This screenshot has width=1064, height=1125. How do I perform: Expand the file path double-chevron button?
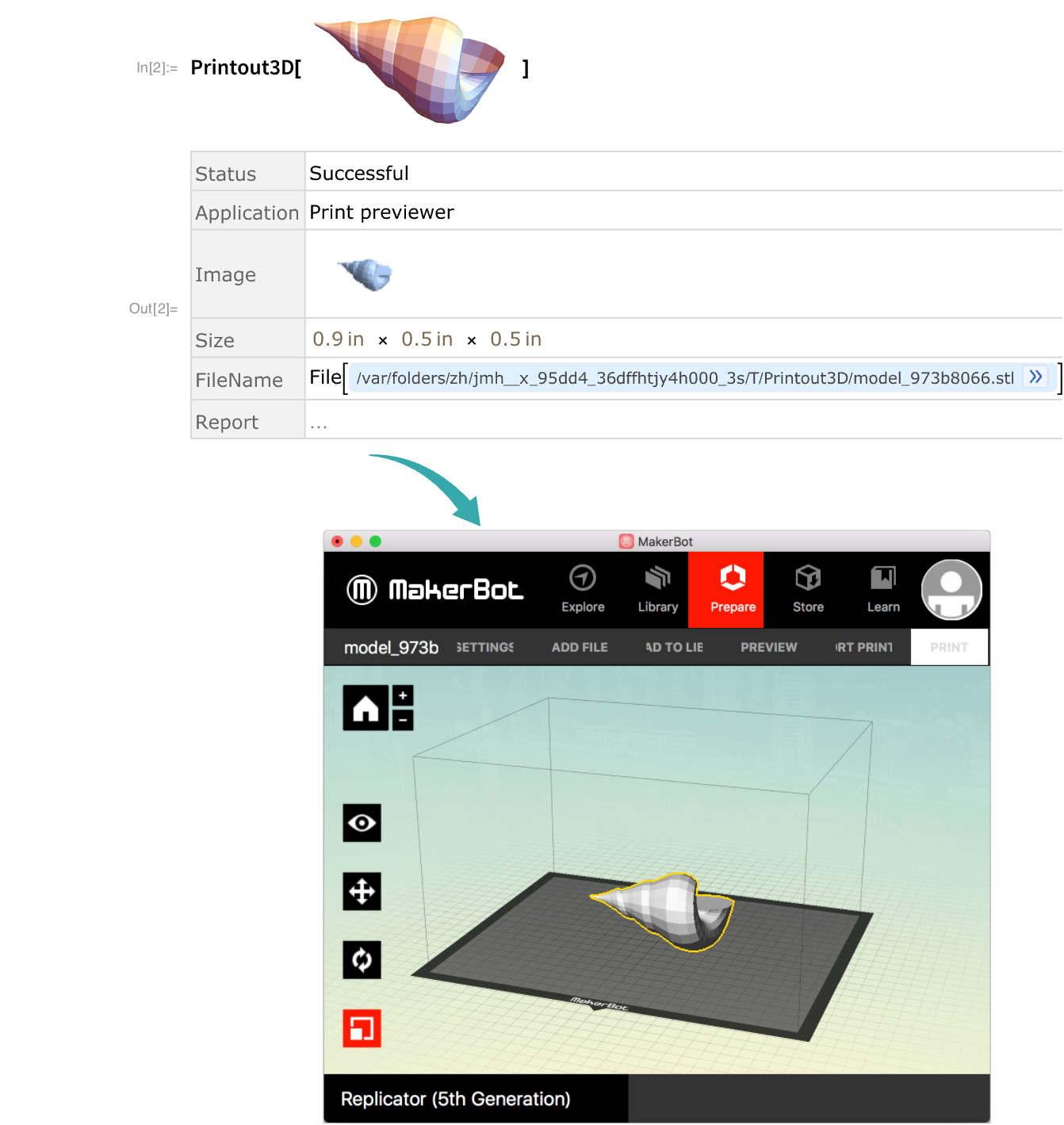(x=1035, y=377)
